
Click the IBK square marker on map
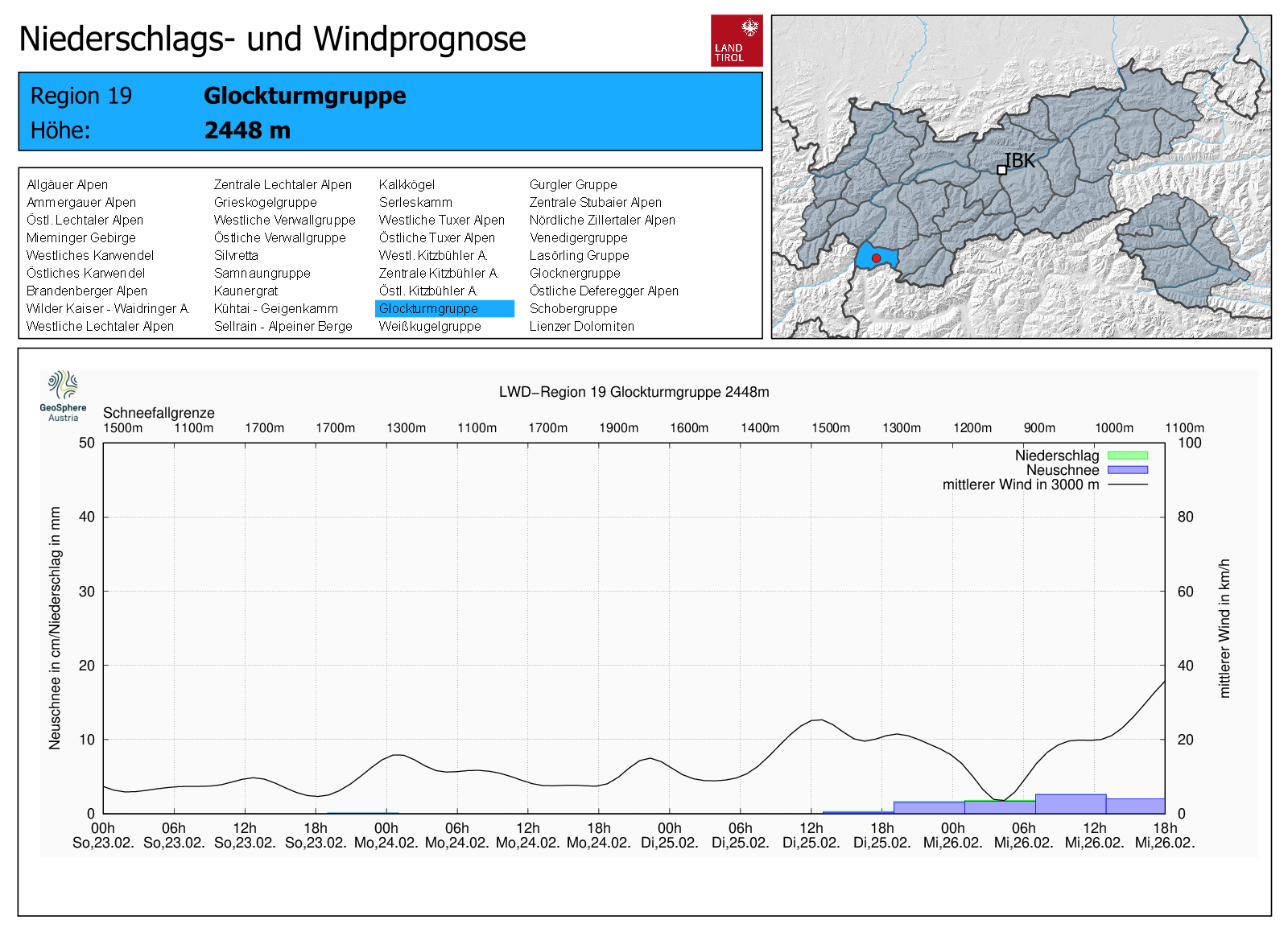tap(1001, 170)
